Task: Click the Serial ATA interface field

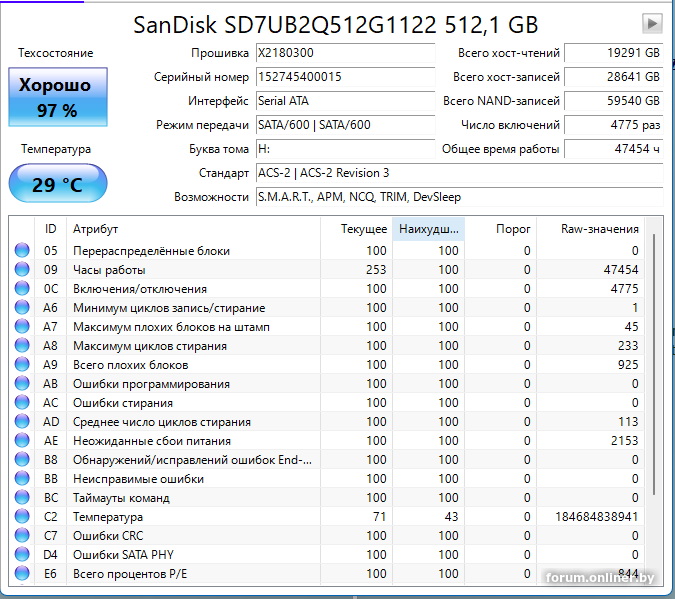Action: (345, 101)
